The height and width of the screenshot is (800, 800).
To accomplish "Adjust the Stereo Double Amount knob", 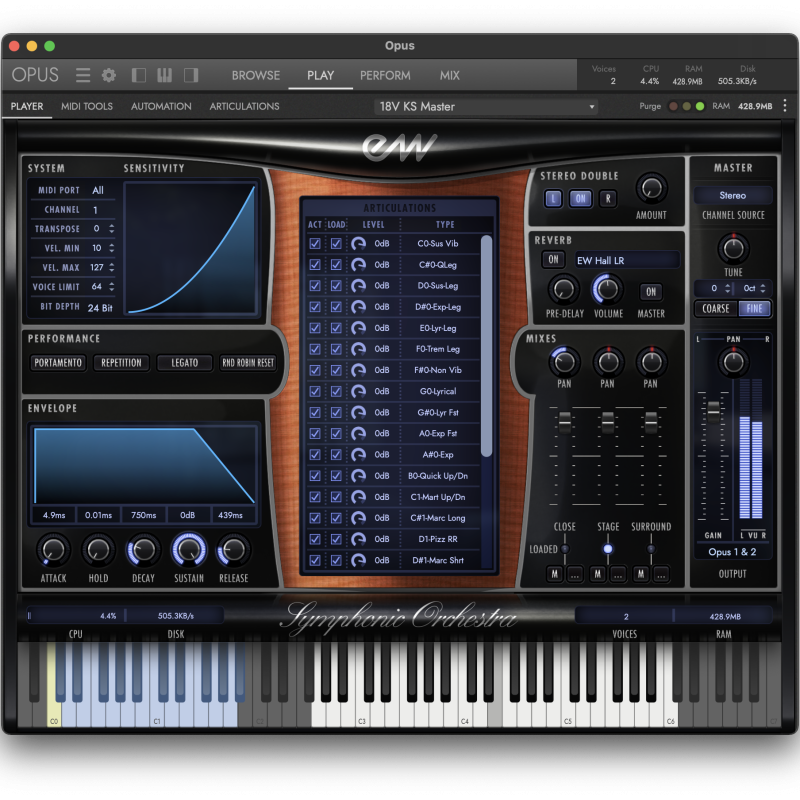I will (652, 188).
